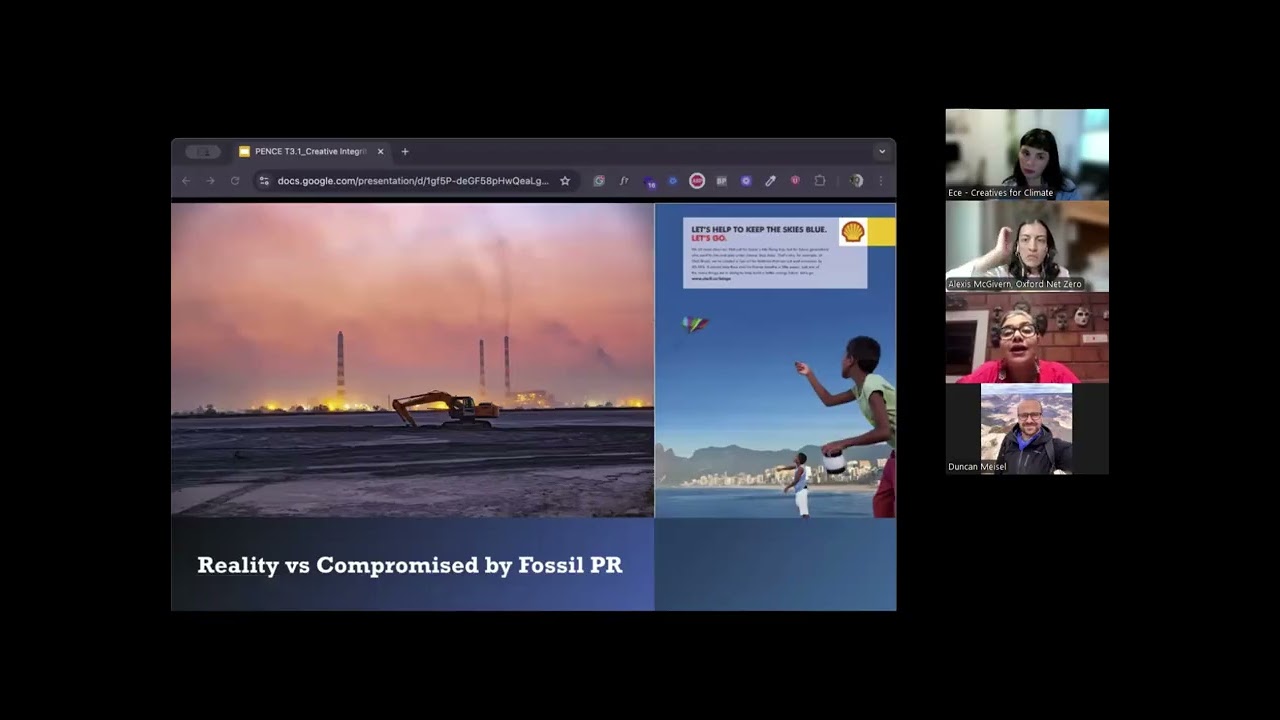Viewport: 1280px width, 720px height.
Task: Open the color picker eyedropper extension
Action: [770, 181]
